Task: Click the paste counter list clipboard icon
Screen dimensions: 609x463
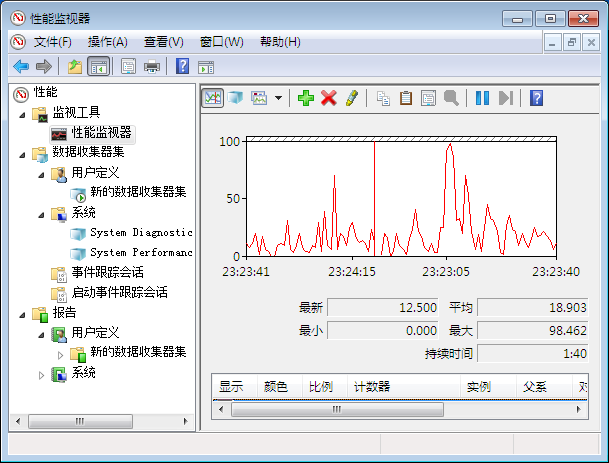Action: 406,98
